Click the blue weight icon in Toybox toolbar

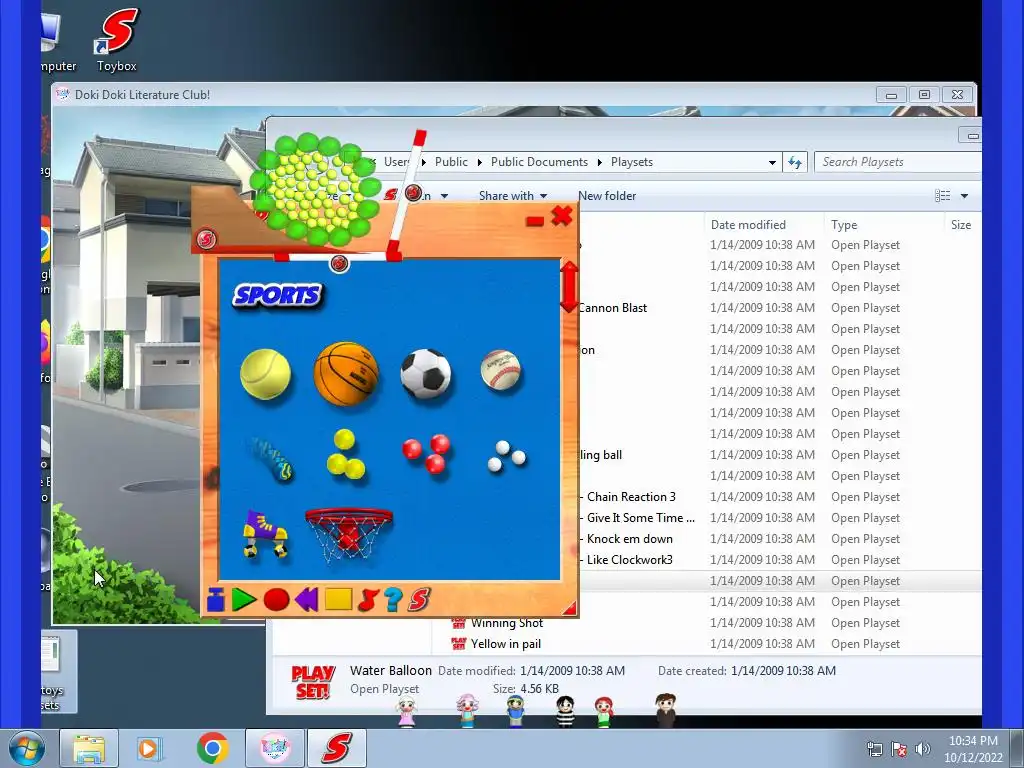(216, 599)
